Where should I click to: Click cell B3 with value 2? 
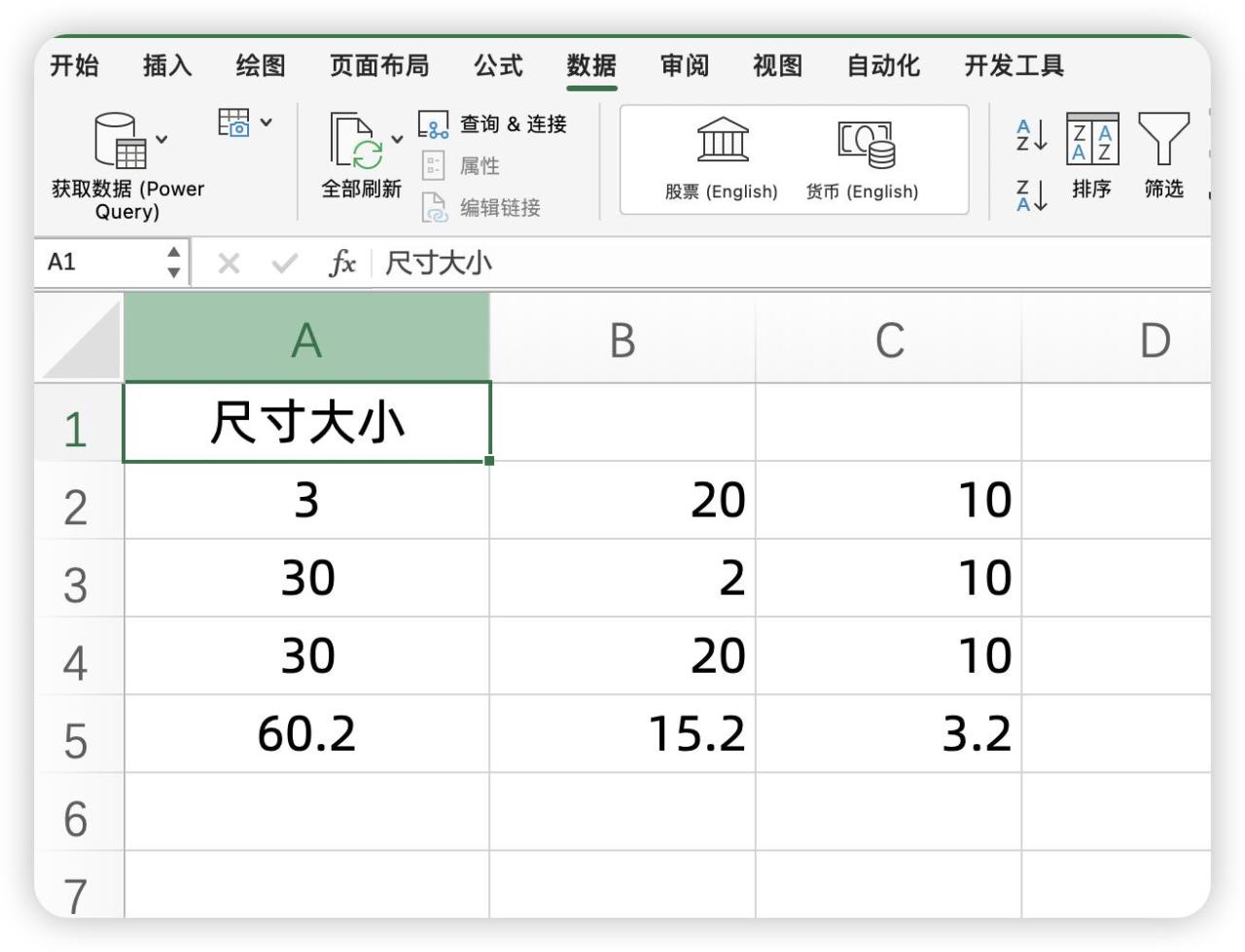[622, 579]
